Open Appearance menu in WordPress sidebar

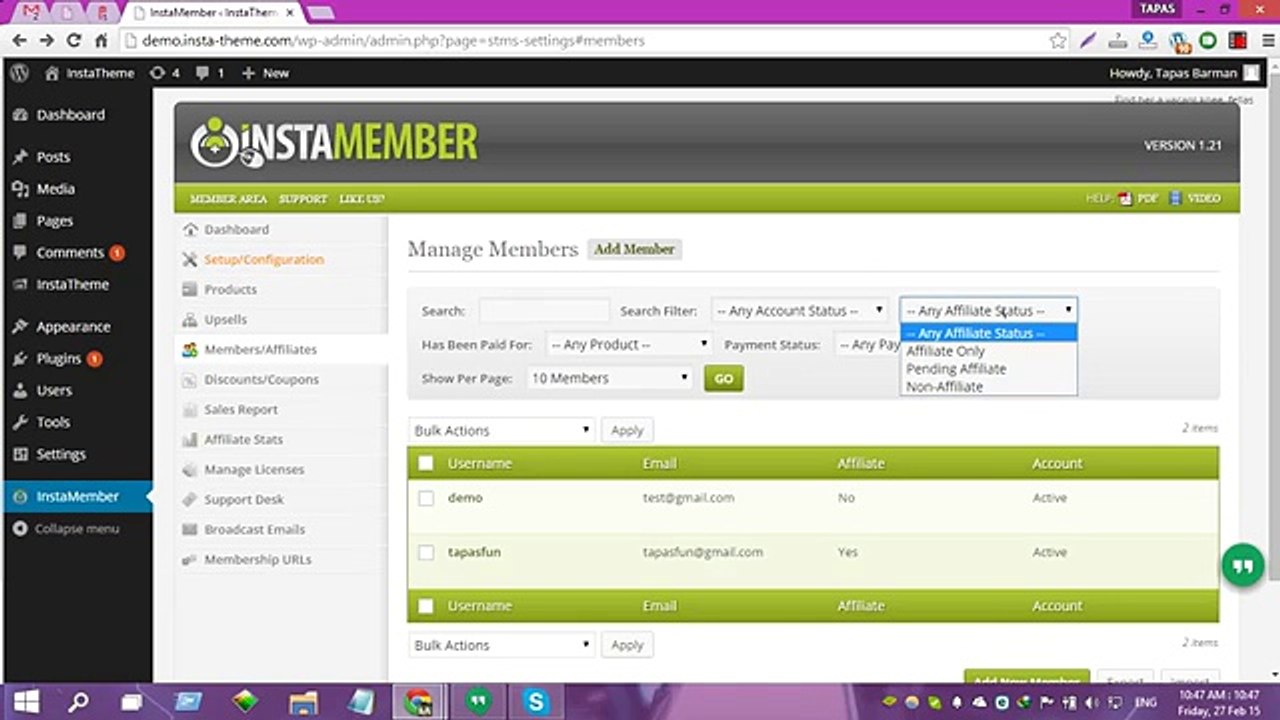73,327
